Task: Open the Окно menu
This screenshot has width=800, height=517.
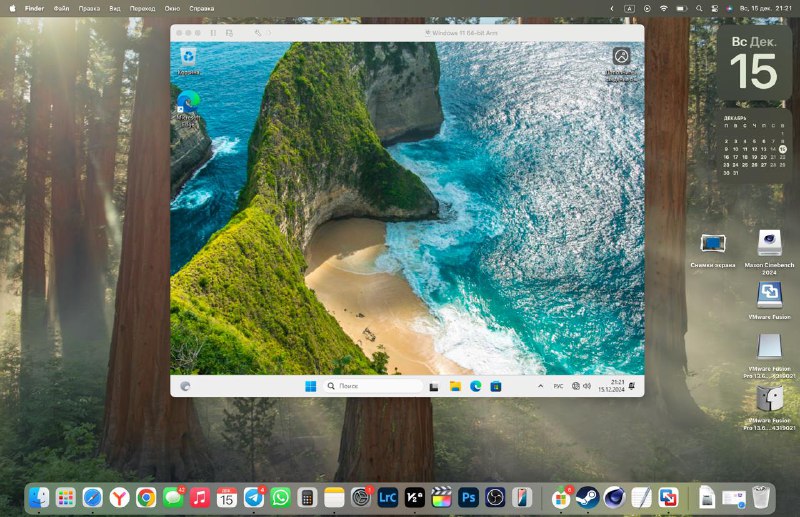Action: click(x=172, y=8)
